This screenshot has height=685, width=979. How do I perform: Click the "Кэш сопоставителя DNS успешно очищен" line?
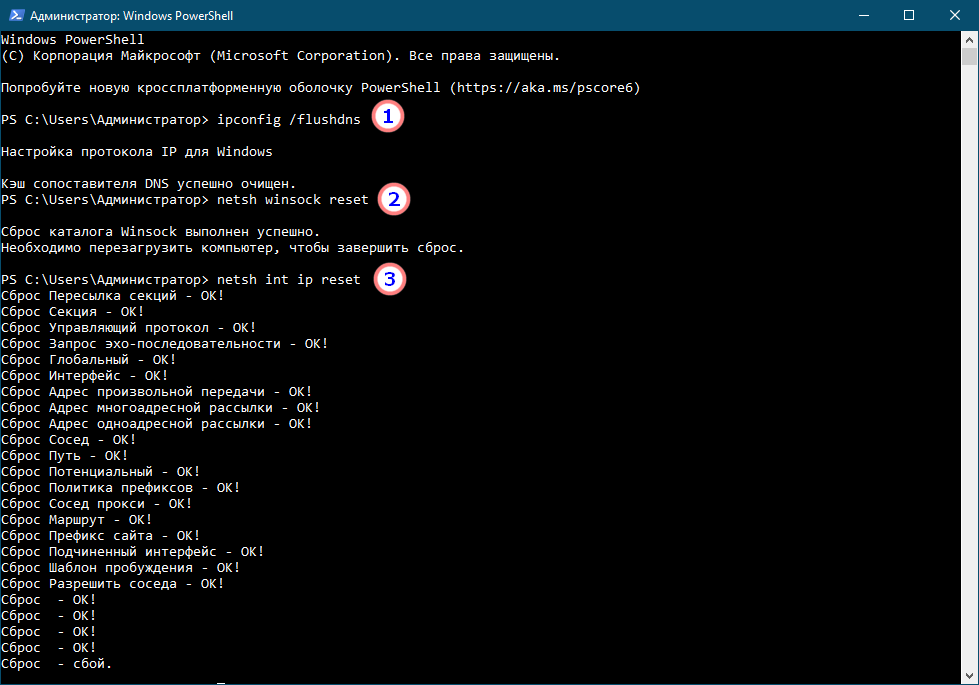(148, 184)
